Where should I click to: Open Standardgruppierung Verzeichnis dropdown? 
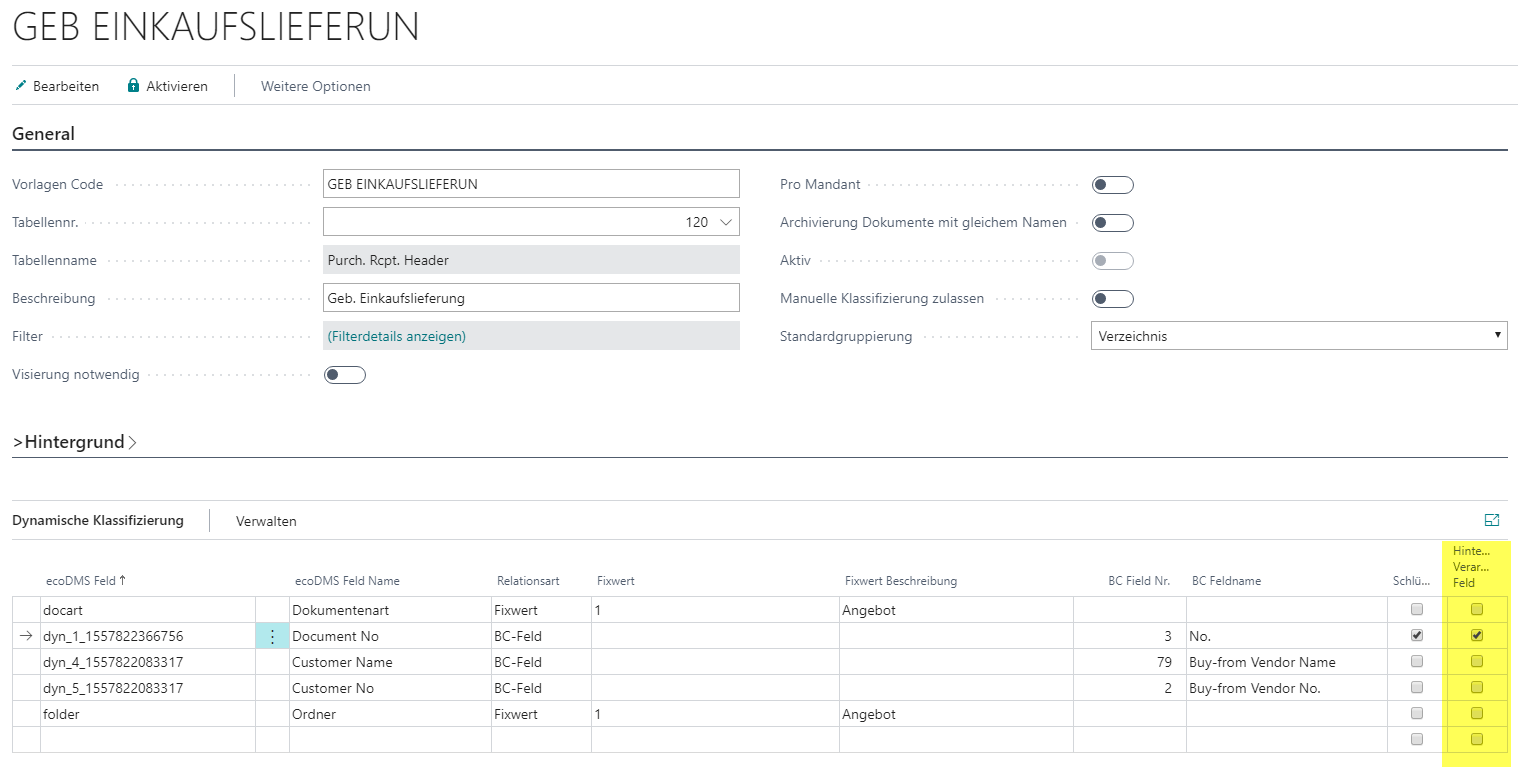click(x=1299, y=336)
